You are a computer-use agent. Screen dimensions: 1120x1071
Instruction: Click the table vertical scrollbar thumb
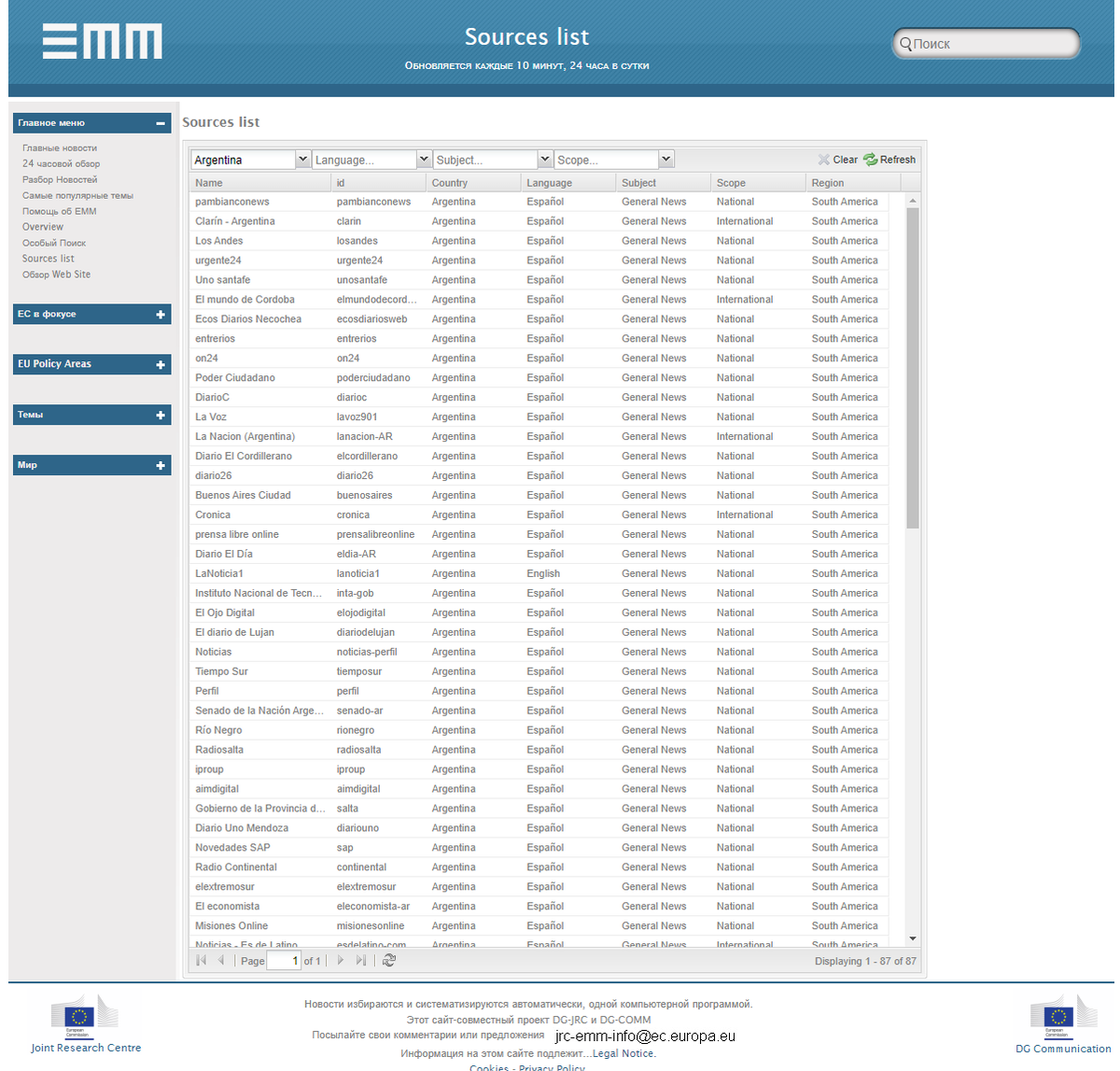[913, 368]
